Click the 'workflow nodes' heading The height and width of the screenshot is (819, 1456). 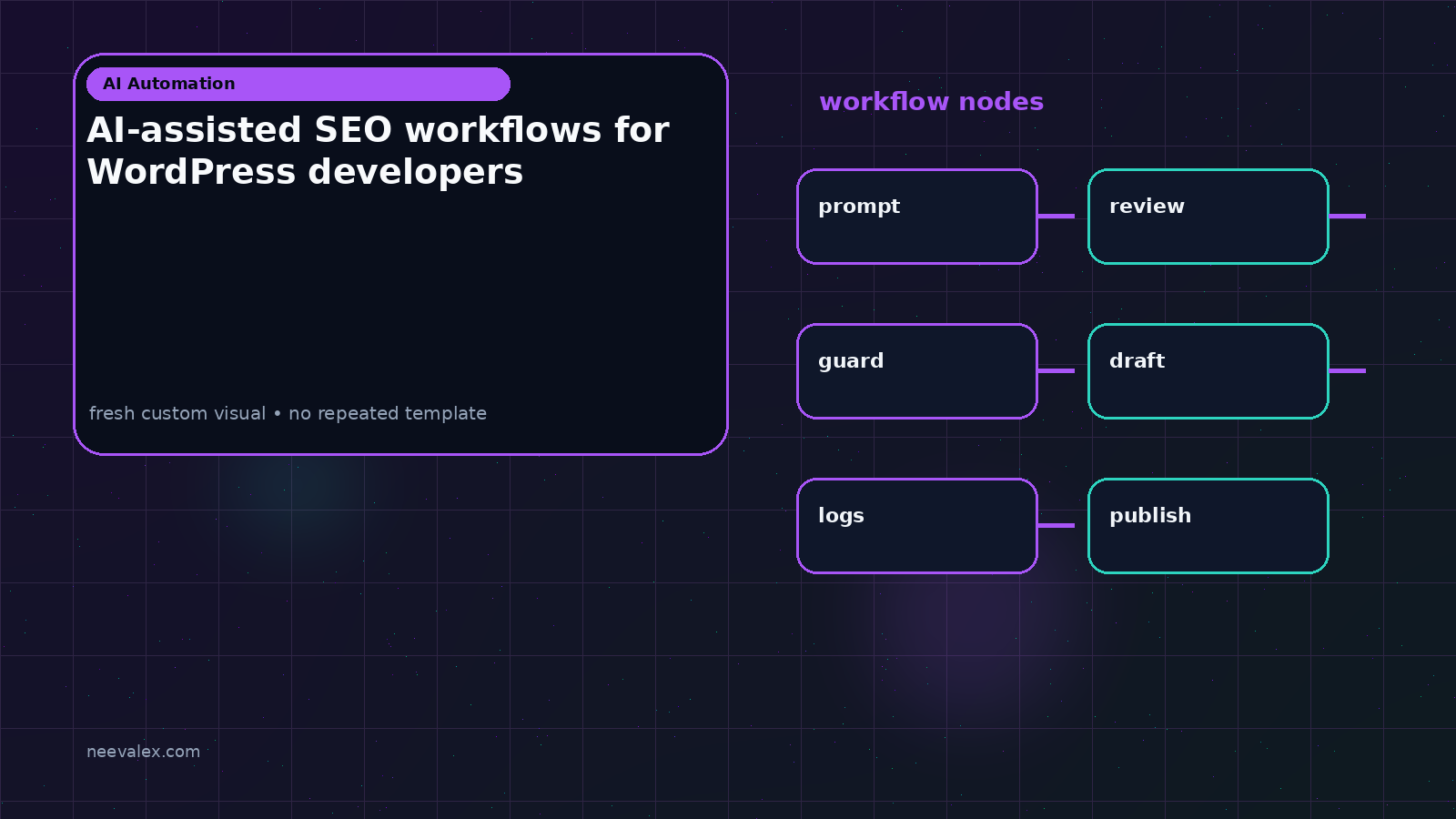pos(931,101)
